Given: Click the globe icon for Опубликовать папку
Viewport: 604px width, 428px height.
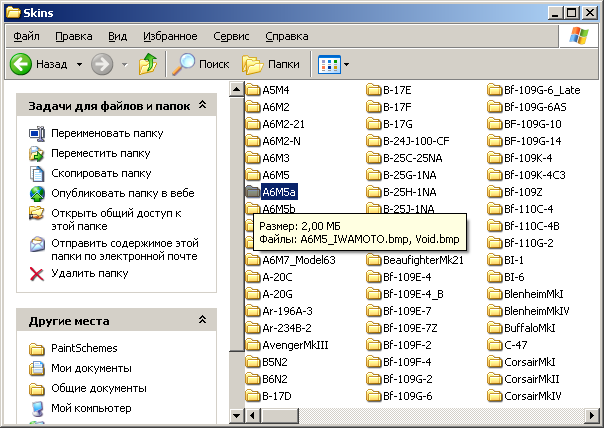Looking at the screenshot, I should 37,193.
